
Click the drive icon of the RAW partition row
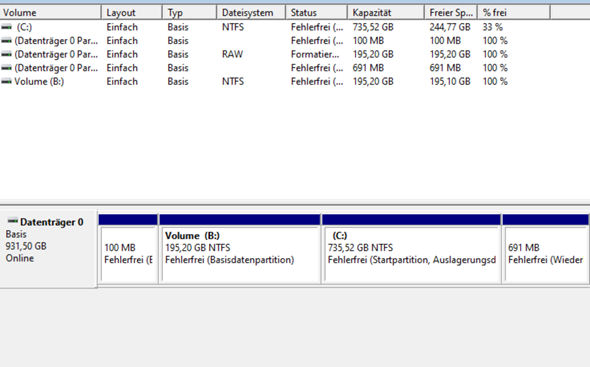6,55
